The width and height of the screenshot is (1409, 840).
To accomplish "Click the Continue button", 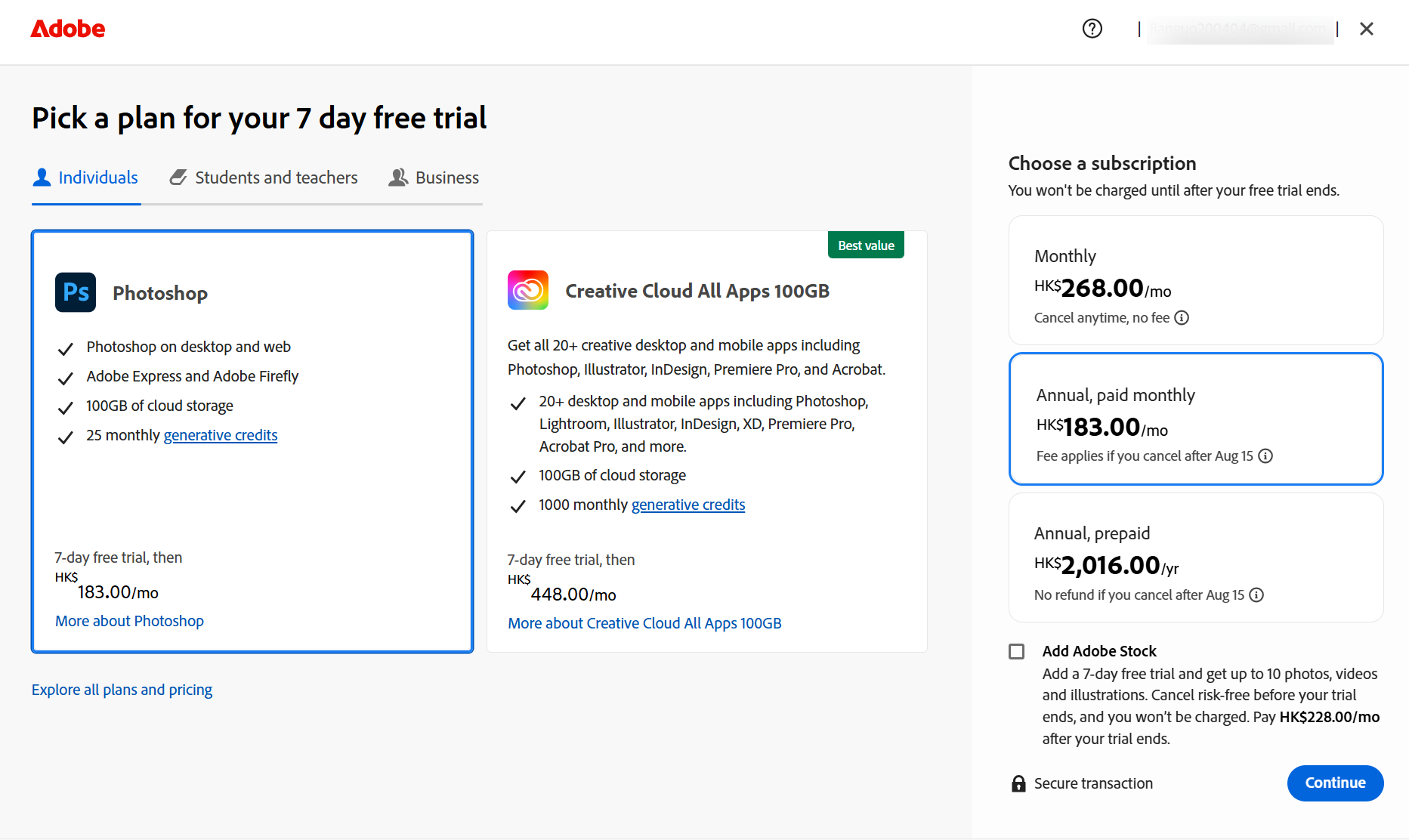I will coord(1335,783).
